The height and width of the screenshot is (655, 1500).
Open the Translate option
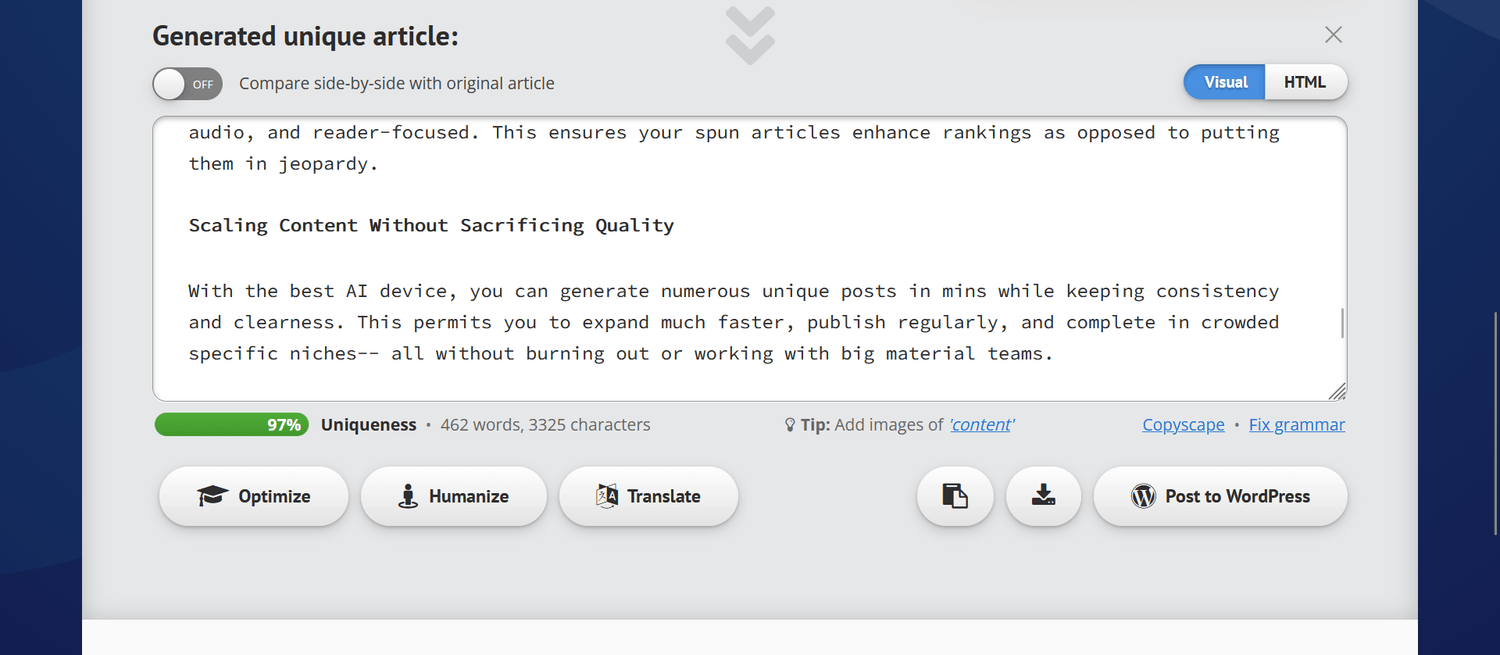click(648, 496)
